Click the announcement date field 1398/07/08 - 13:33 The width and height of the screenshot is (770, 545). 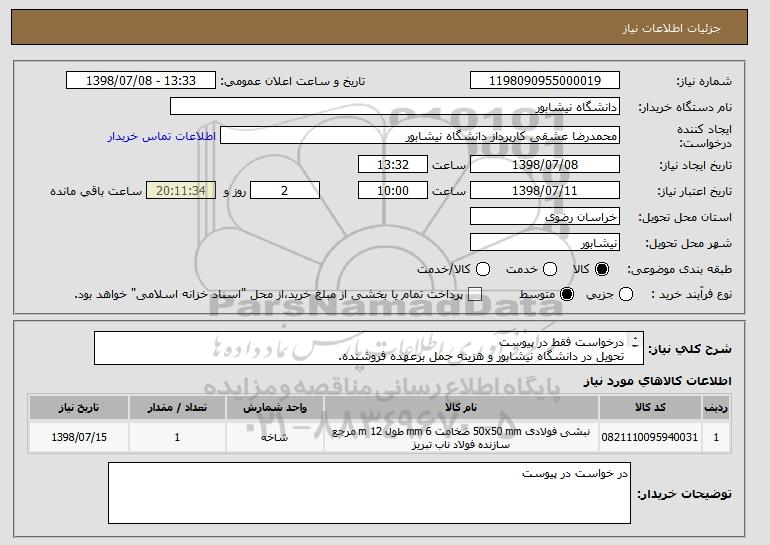point(141,81)
